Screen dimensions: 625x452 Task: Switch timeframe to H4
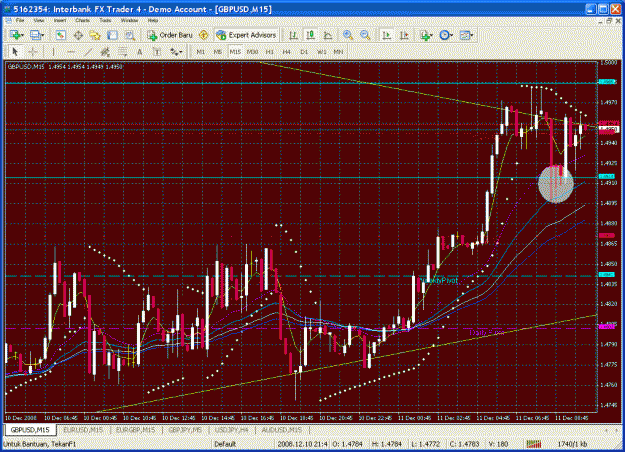(287, 52)
